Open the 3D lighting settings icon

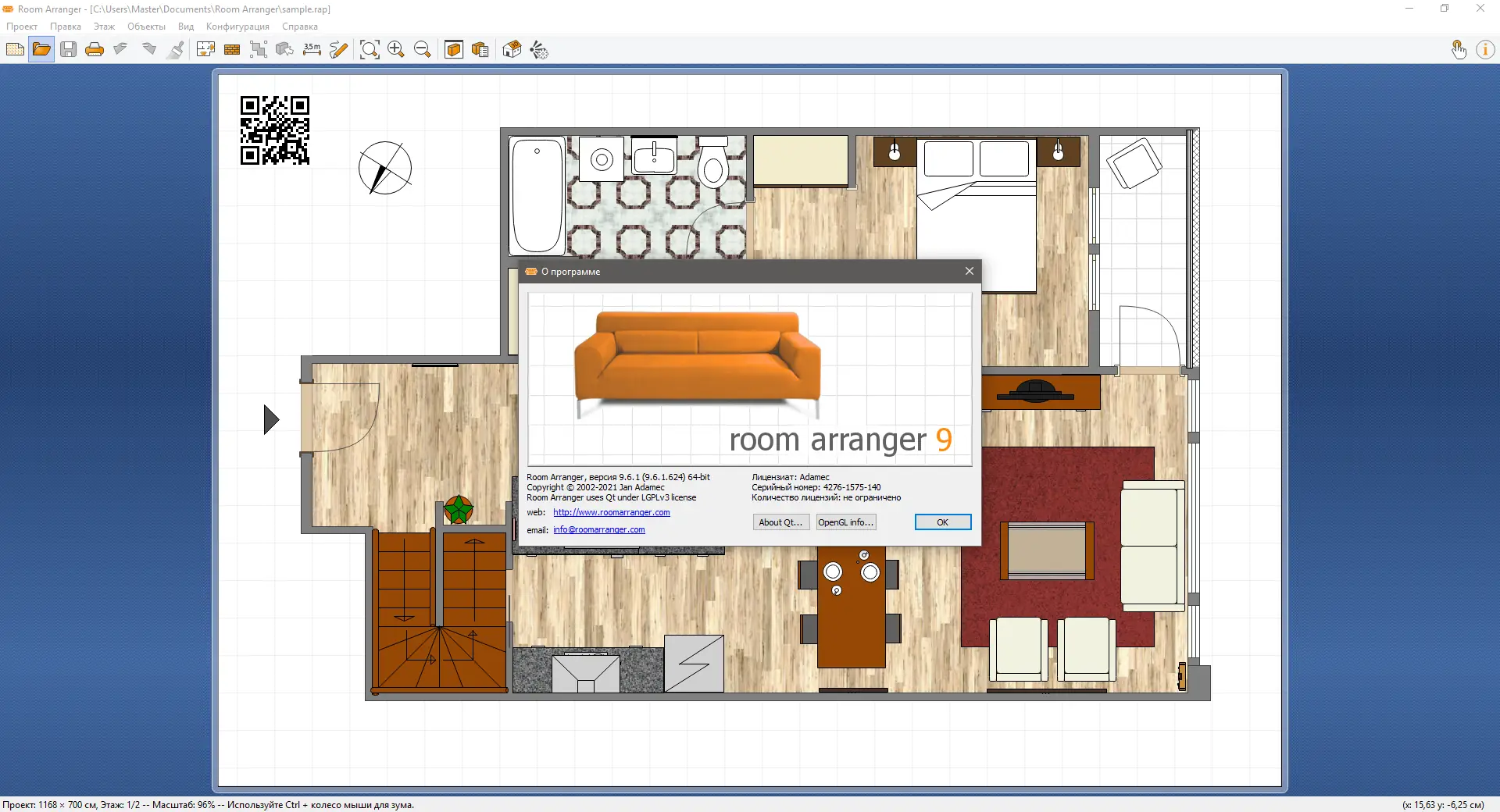539,50
